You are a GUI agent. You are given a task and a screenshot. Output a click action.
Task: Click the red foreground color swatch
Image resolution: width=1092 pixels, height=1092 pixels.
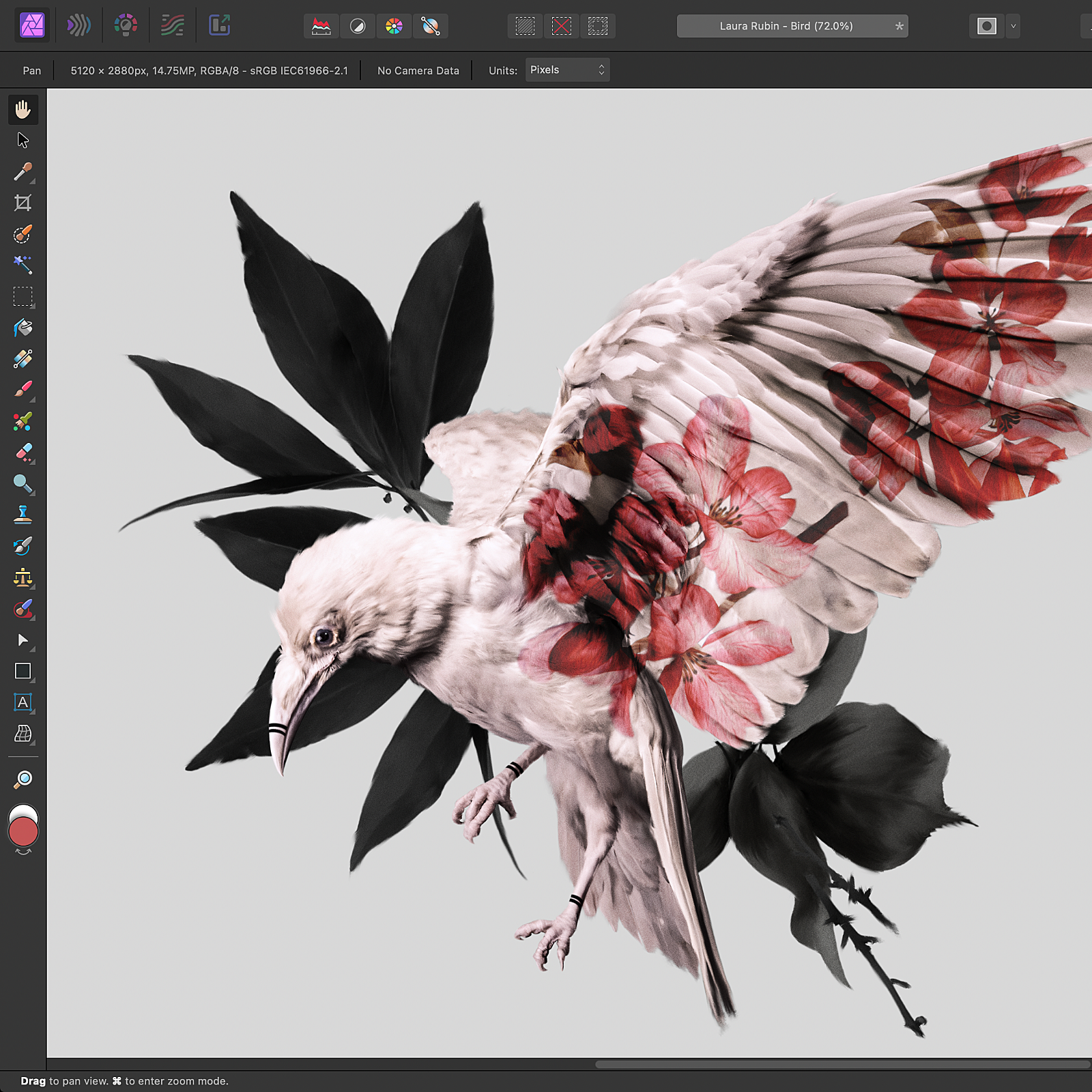pyautogui.click(x=23, y=833)
